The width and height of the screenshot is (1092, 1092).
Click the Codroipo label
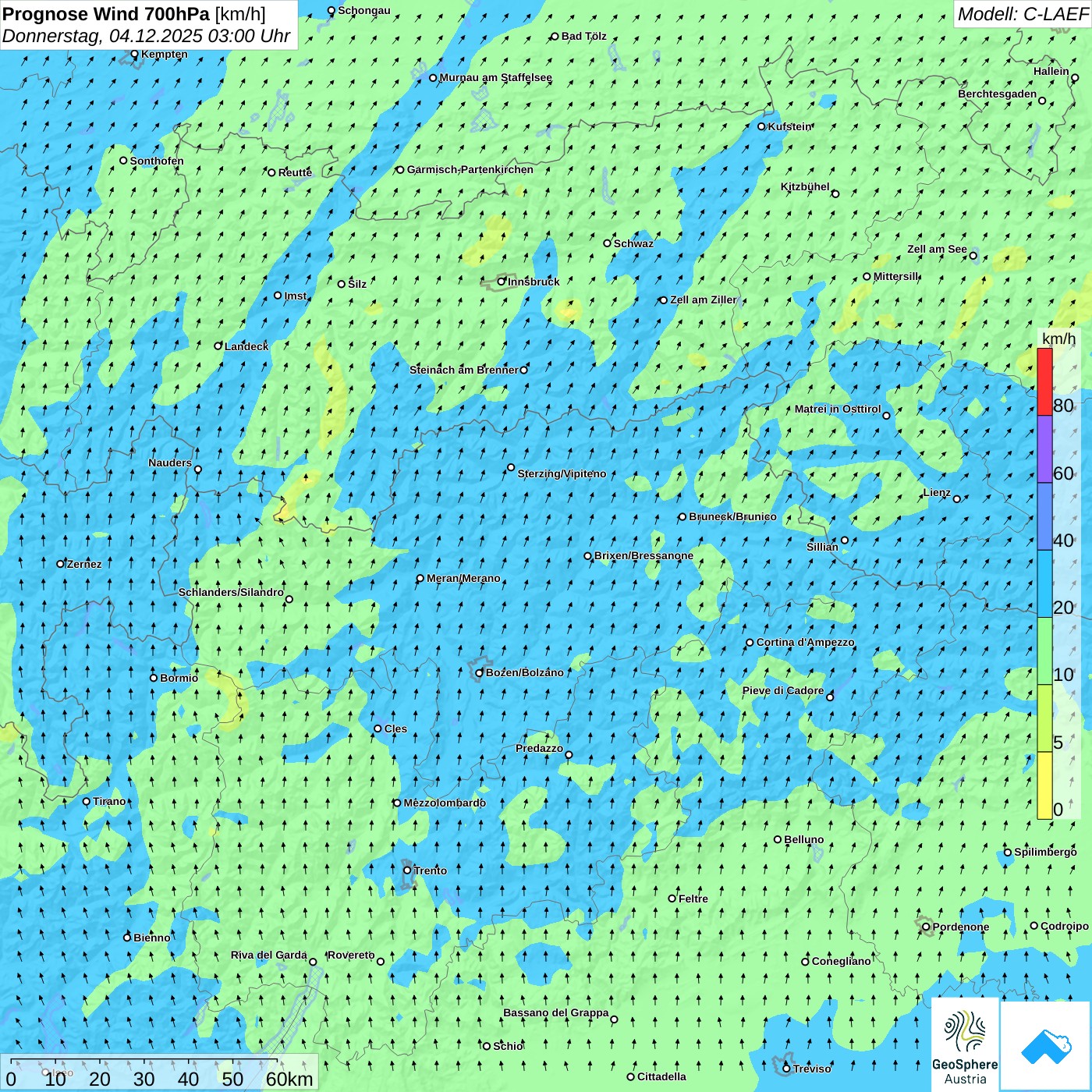pos(1065,926)
